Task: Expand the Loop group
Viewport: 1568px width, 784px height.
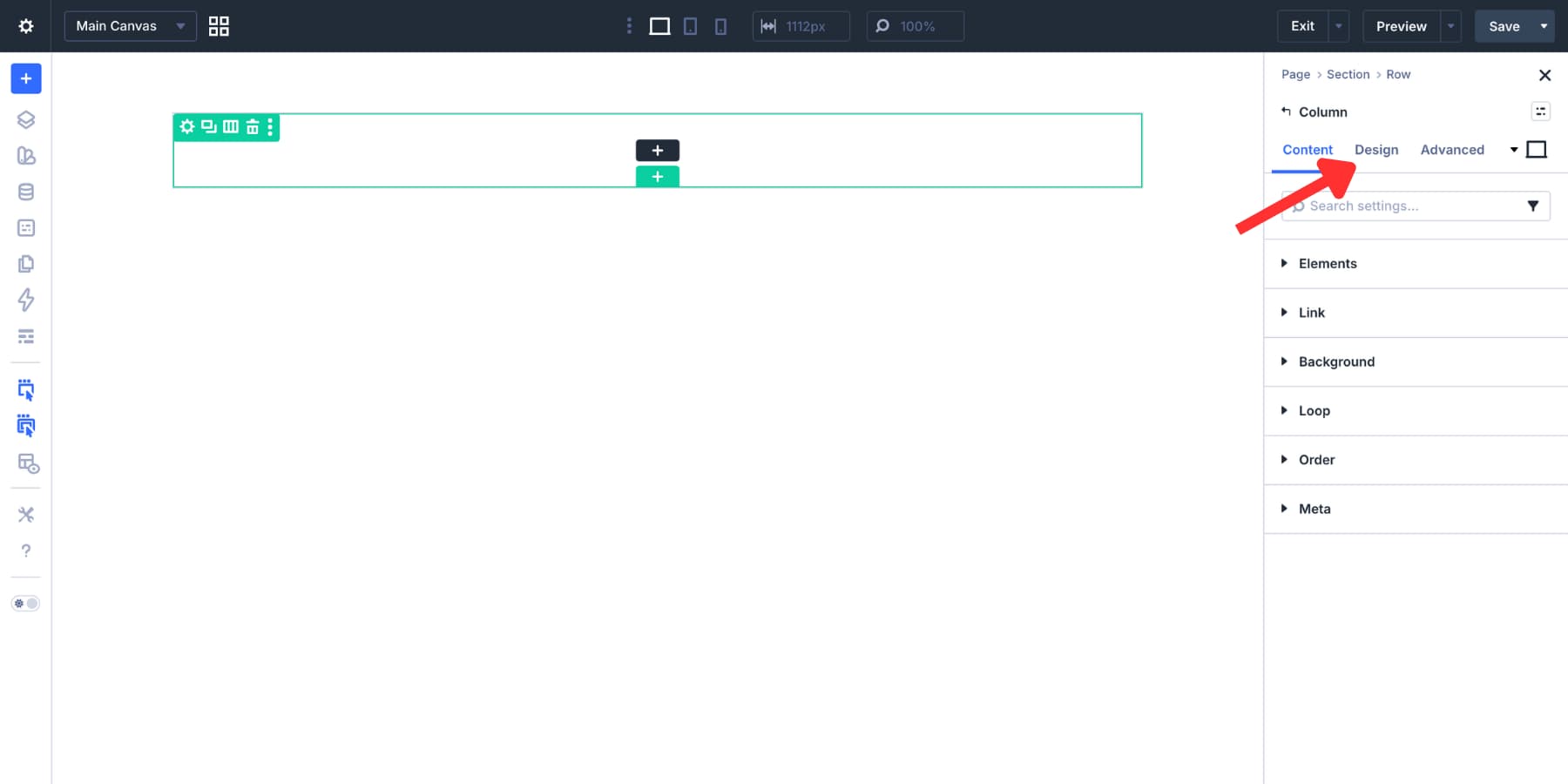Action: pos(1416,411)
